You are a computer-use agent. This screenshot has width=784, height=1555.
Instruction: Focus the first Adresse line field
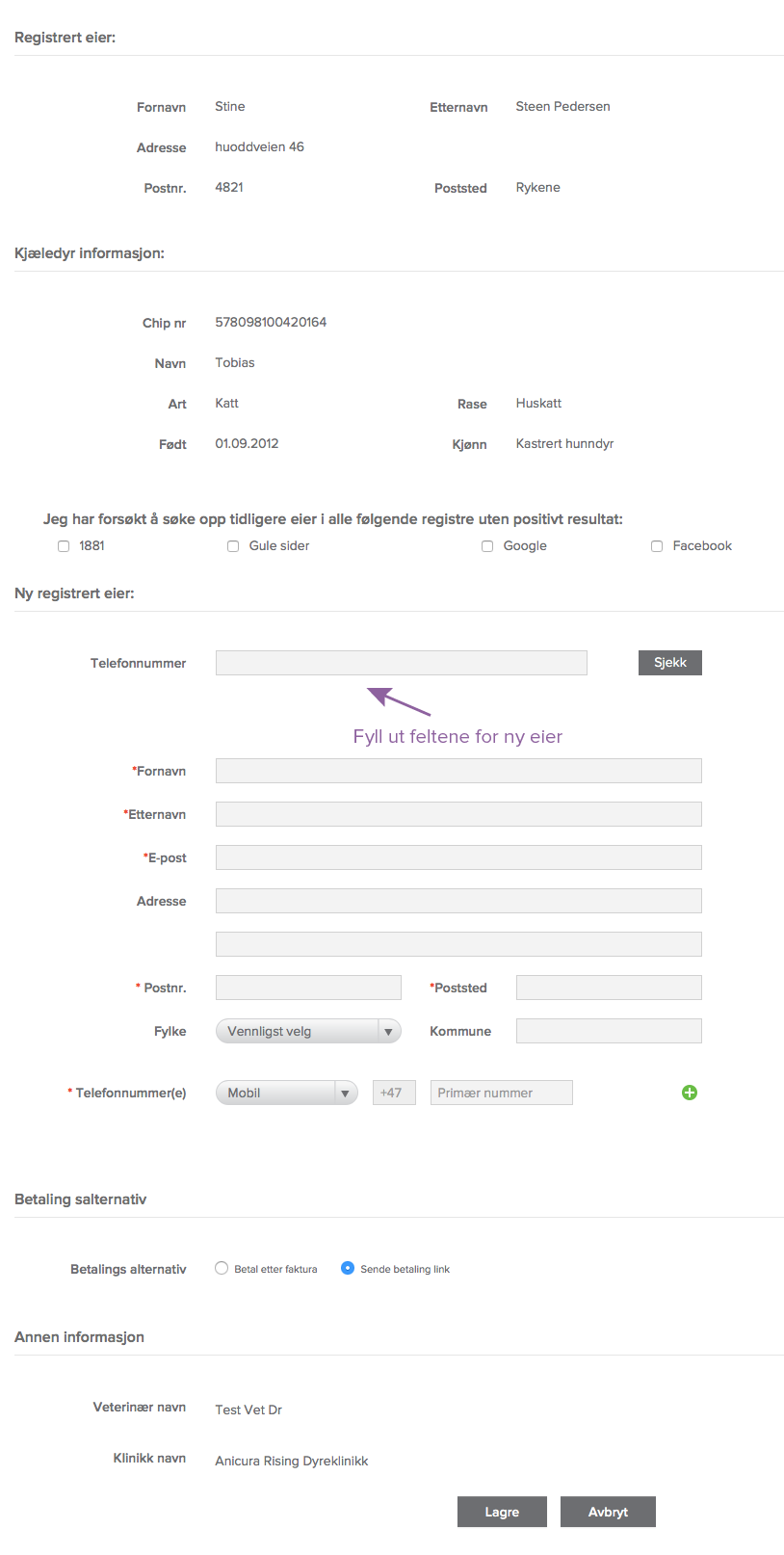tap(458, 901)
